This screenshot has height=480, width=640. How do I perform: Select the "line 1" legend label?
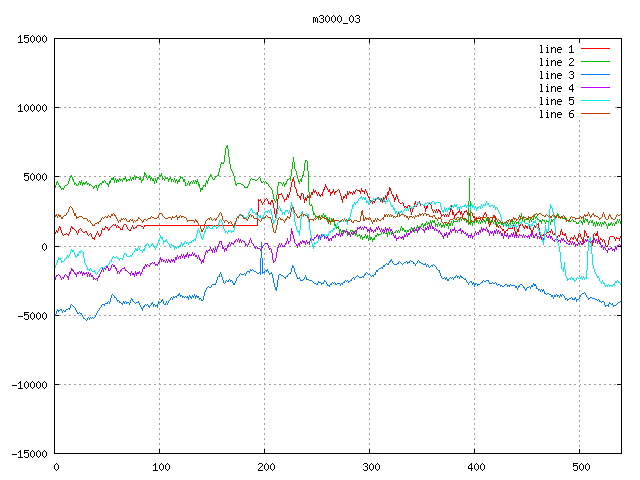pos(556,49)
